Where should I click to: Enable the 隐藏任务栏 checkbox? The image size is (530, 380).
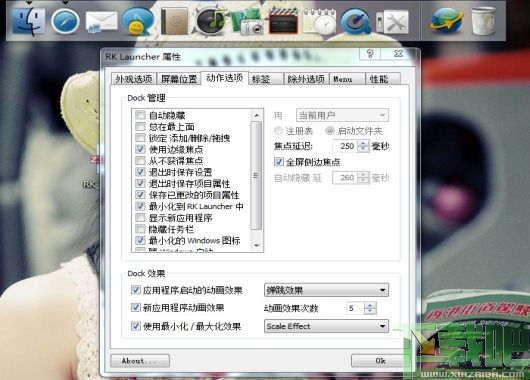click(x=140, y=229)
